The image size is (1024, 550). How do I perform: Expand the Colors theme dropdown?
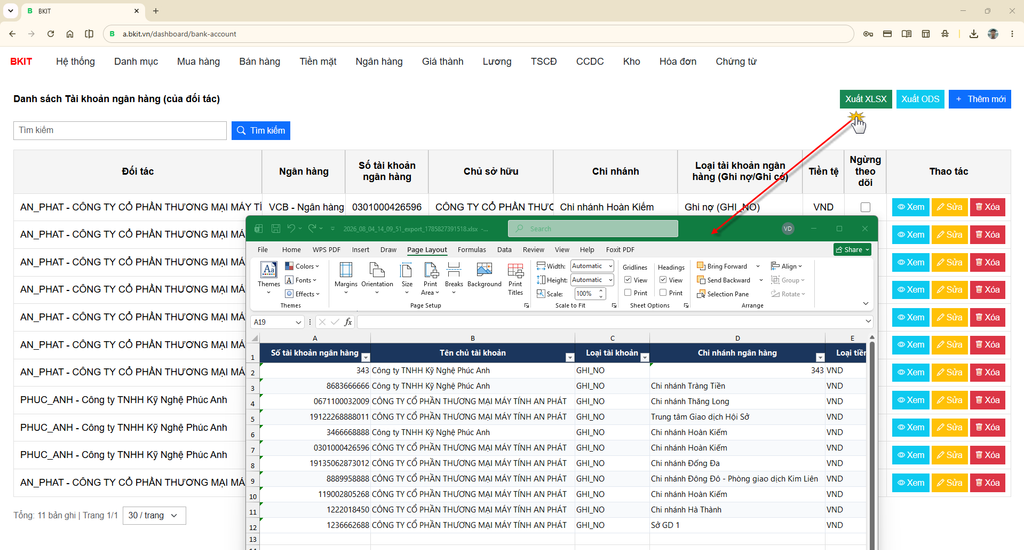[x=302, y=267]
